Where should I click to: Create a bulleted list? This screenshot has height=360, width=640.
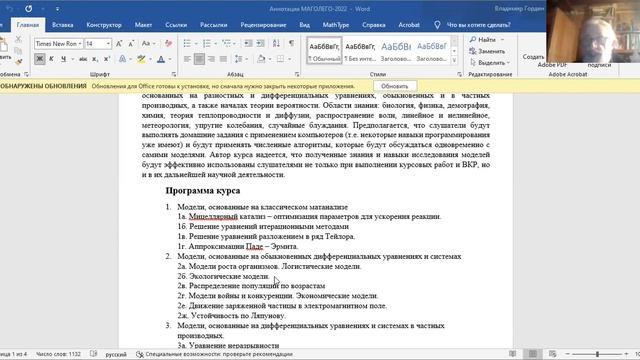pyautogui.click(x=187, y=43)
